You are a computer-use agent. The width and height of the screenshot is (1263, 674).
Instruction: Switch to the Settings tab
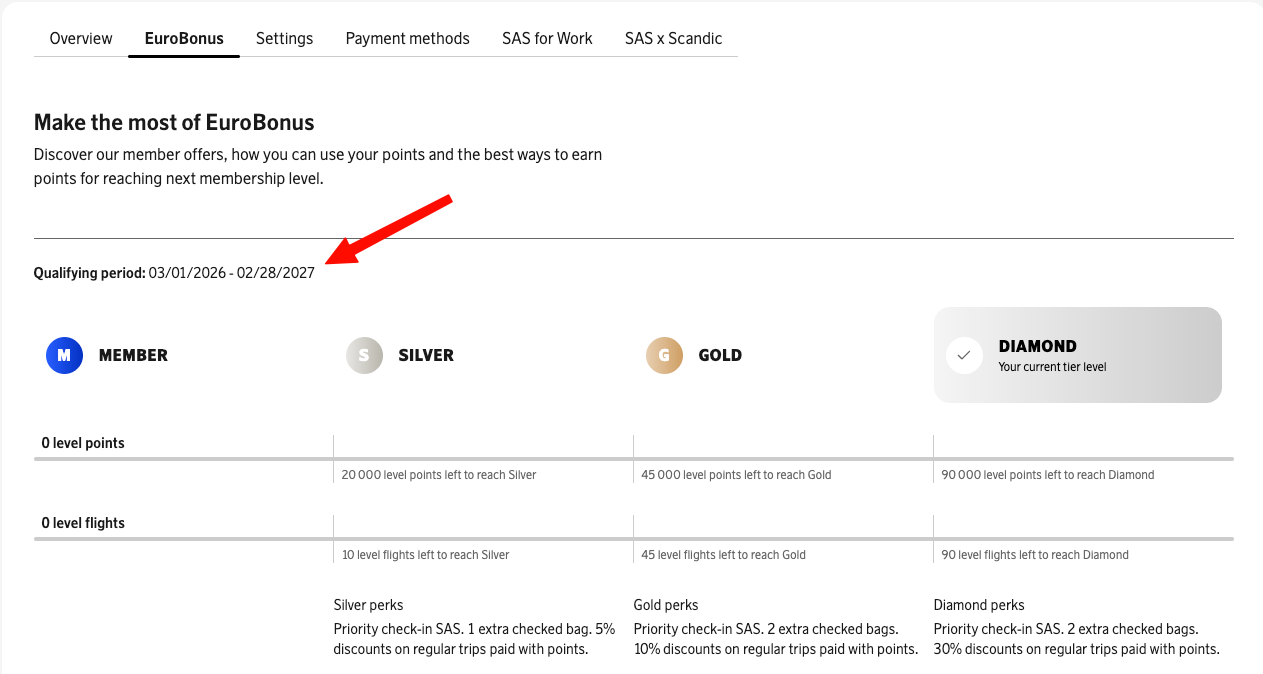[x=284, y=38]
